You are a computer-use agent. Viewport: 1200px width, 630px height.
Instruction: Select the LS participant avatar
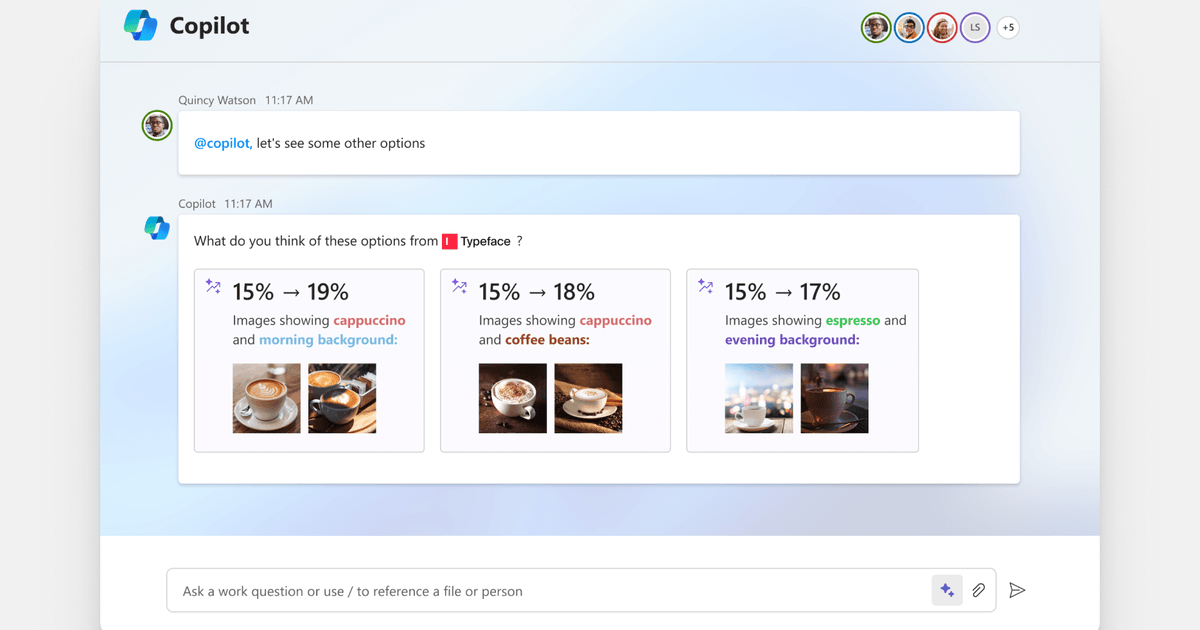coord(975,27)
